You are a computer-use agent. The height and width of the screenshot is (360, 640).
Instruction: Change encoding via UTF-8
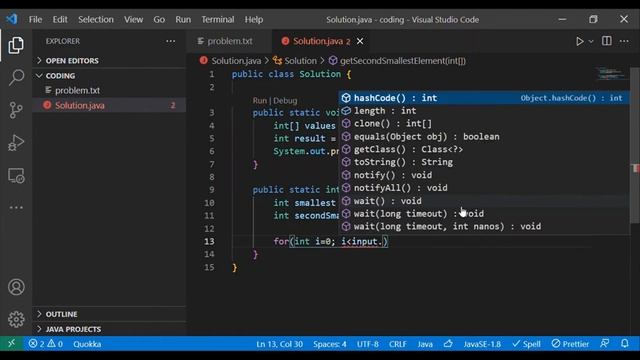pos(368,344)
